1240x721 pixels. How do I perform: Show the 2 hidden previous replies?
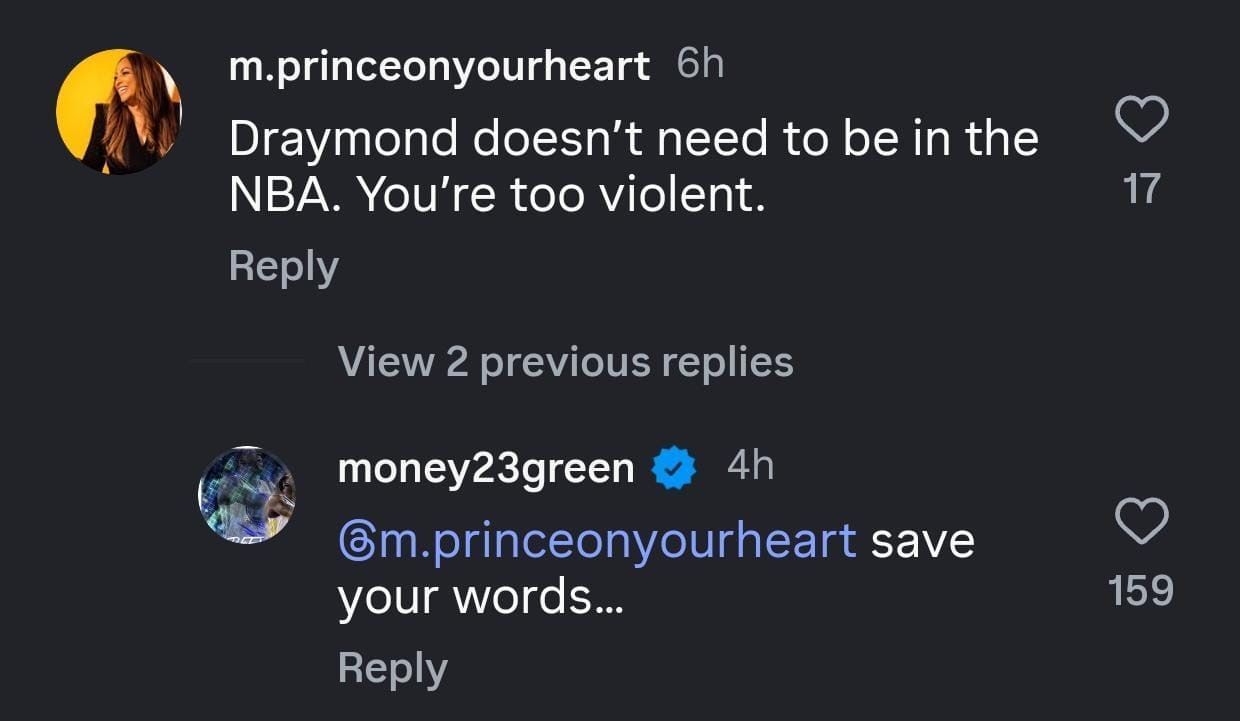pos(565,362)
